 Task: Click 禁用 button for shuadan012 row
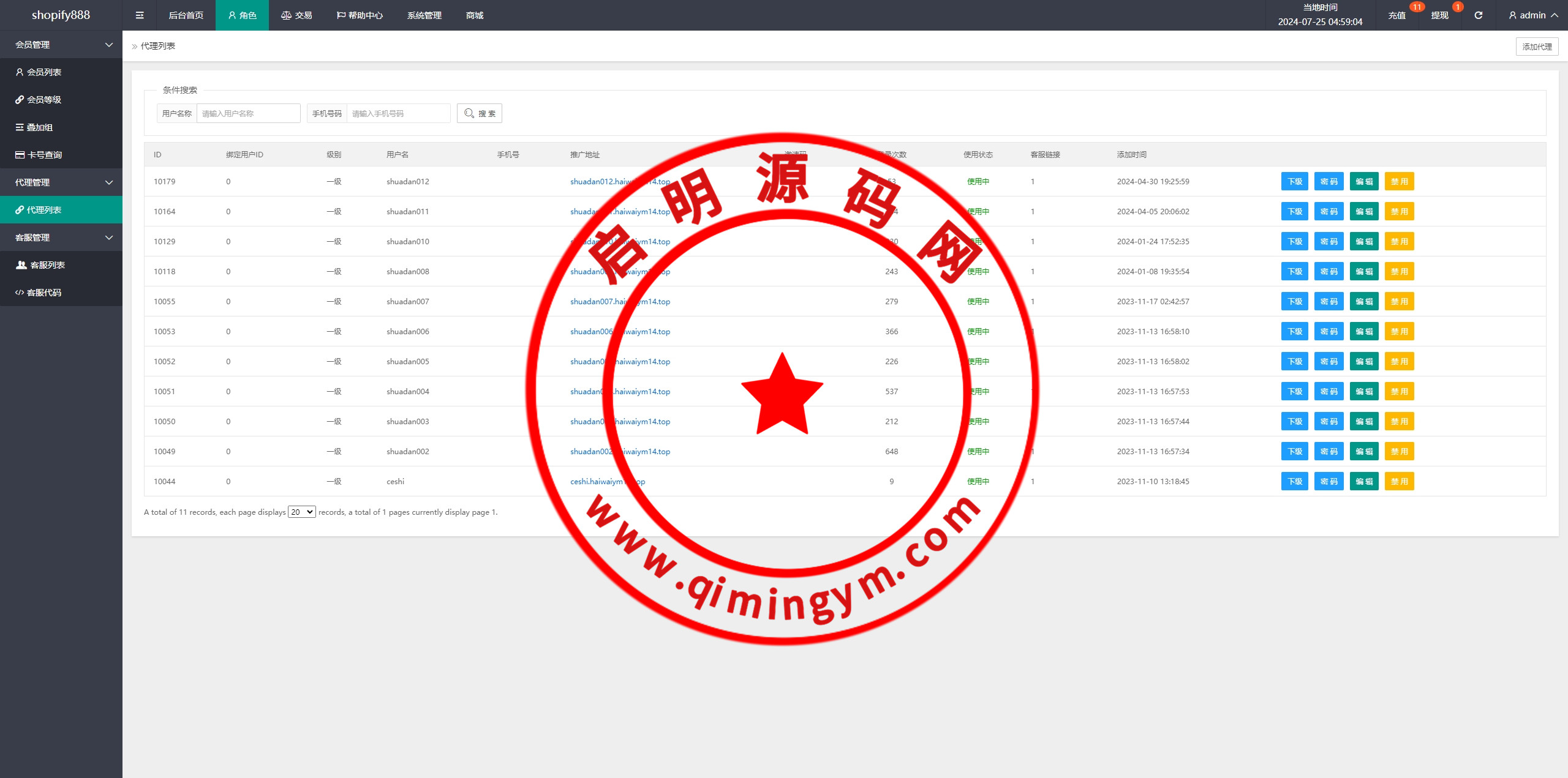1399,181
